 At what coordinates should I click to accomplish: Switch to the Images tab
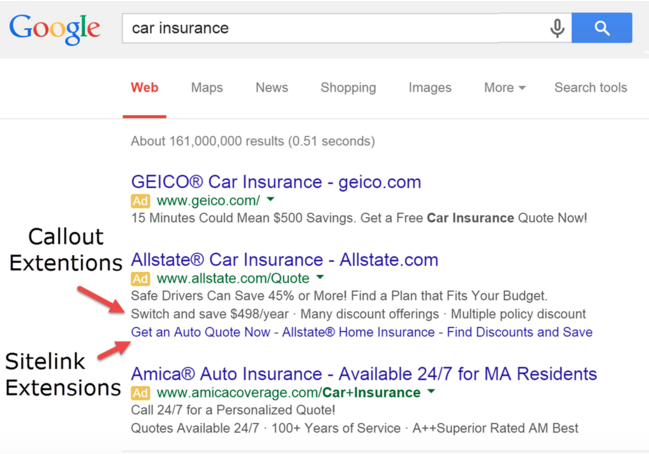coord(430,88)
